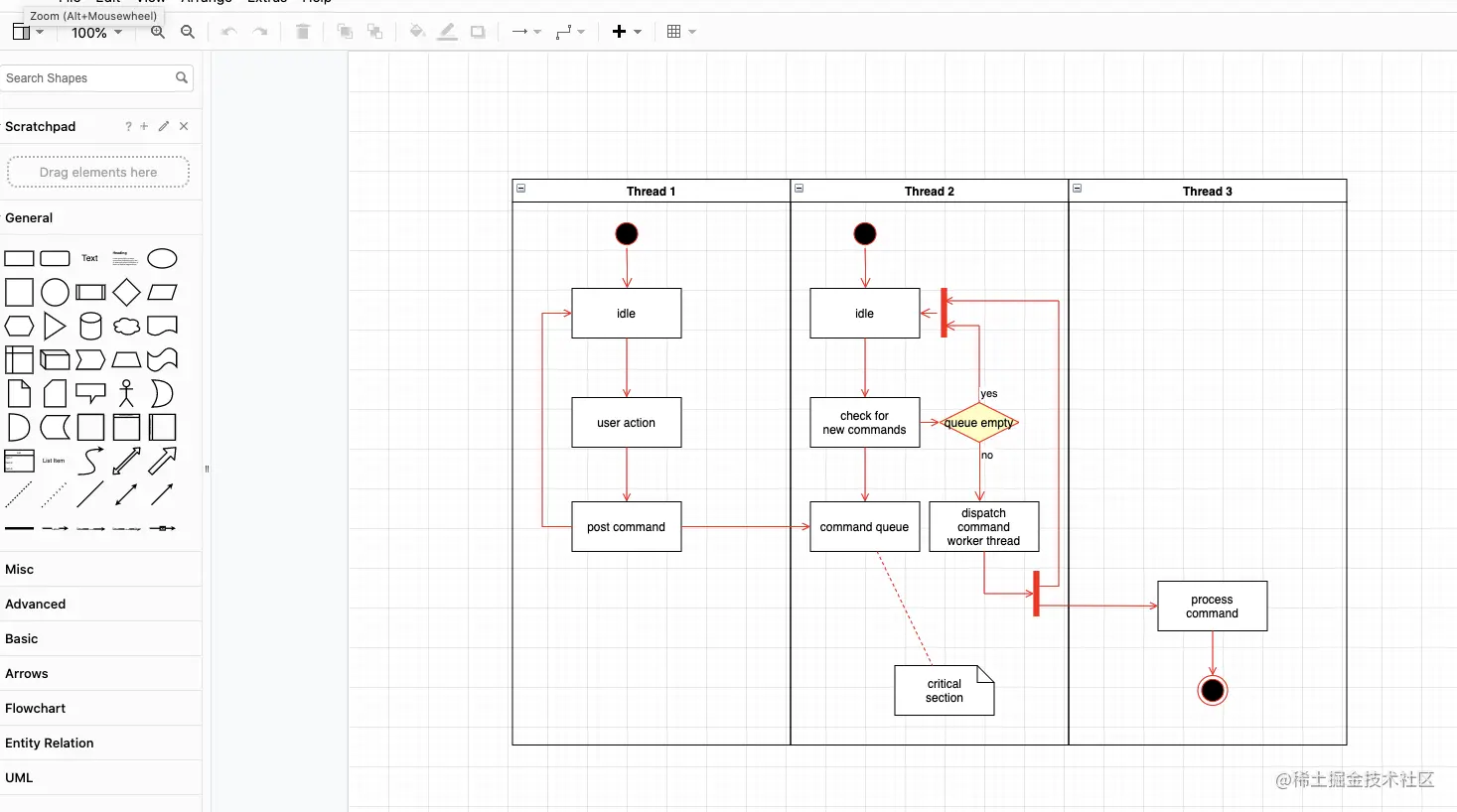Collapse the Thread 3 swimlane
The width and height of the screenshot is (1457, 812).
(1077, 188)
